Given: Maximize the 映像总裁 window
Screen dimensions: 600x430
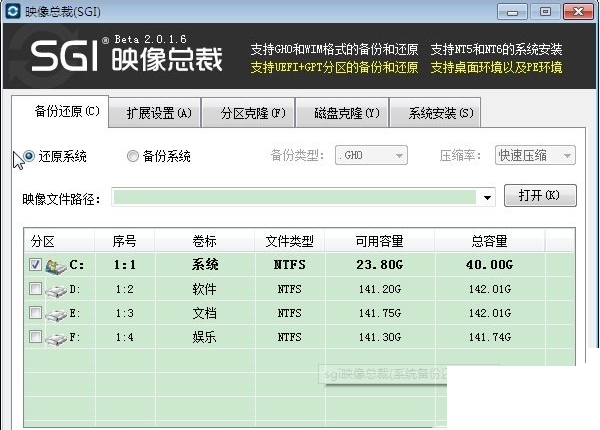Looking at the screenshot, I should click(545, 12).
